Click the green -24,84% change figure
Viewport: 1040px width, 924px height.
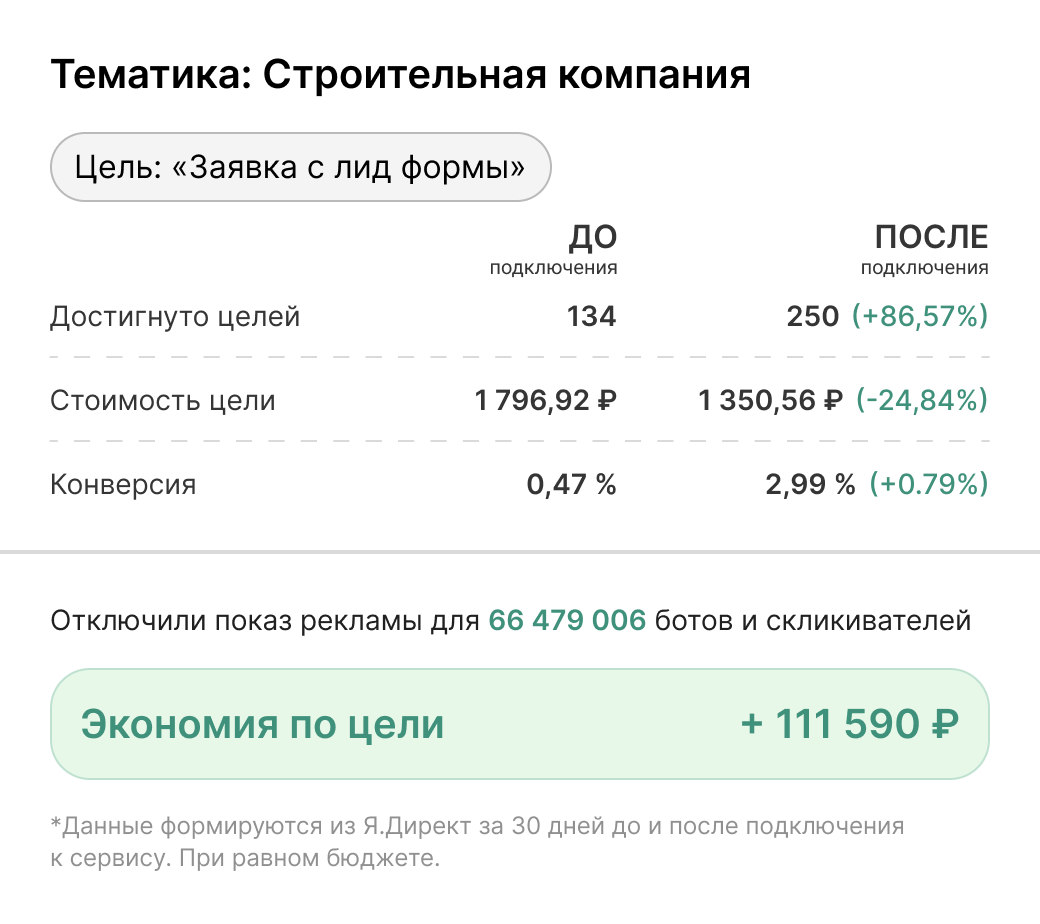coord(921,401)
